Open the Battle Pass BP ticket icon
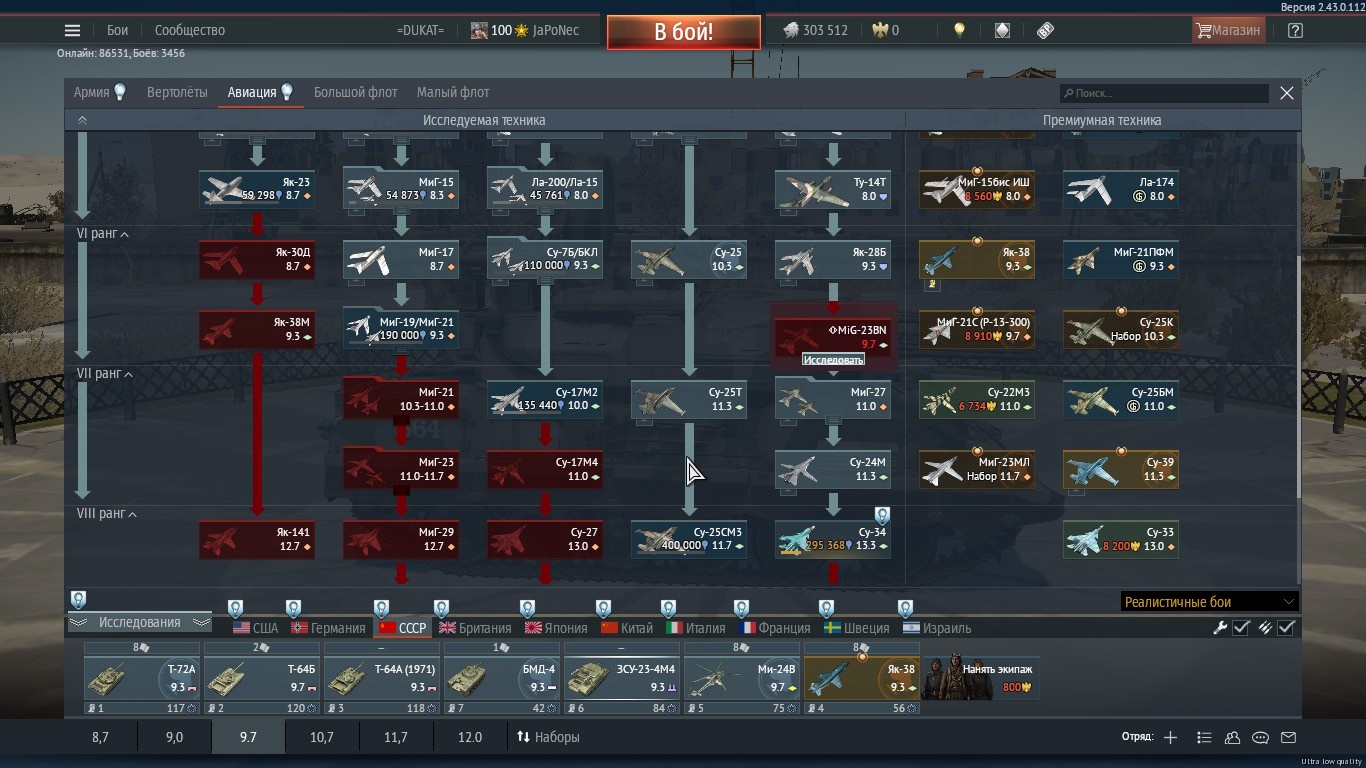1366x768 pixels. 1045,30
